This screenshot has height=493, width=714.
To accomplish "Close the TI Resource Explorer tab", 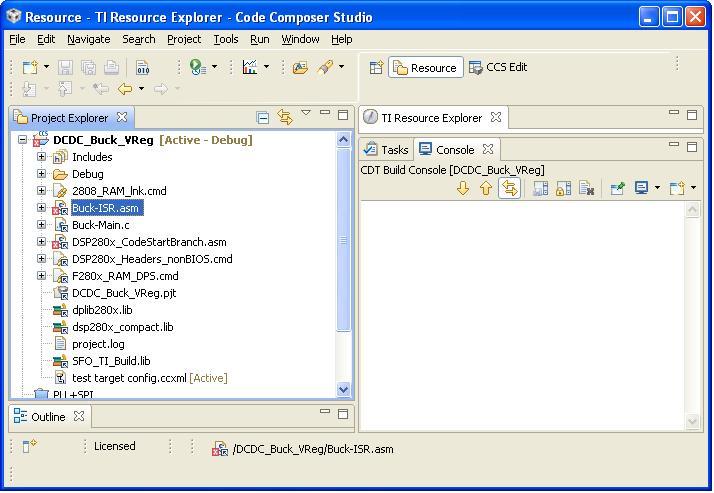I will pyautogui.click(x=496, y=117).
